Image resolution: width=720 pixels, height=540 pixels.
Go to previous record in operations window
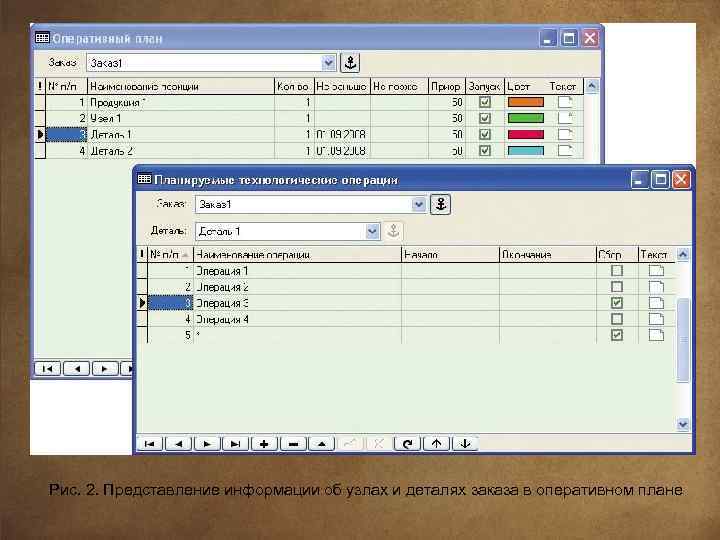[x=178, y=444]
